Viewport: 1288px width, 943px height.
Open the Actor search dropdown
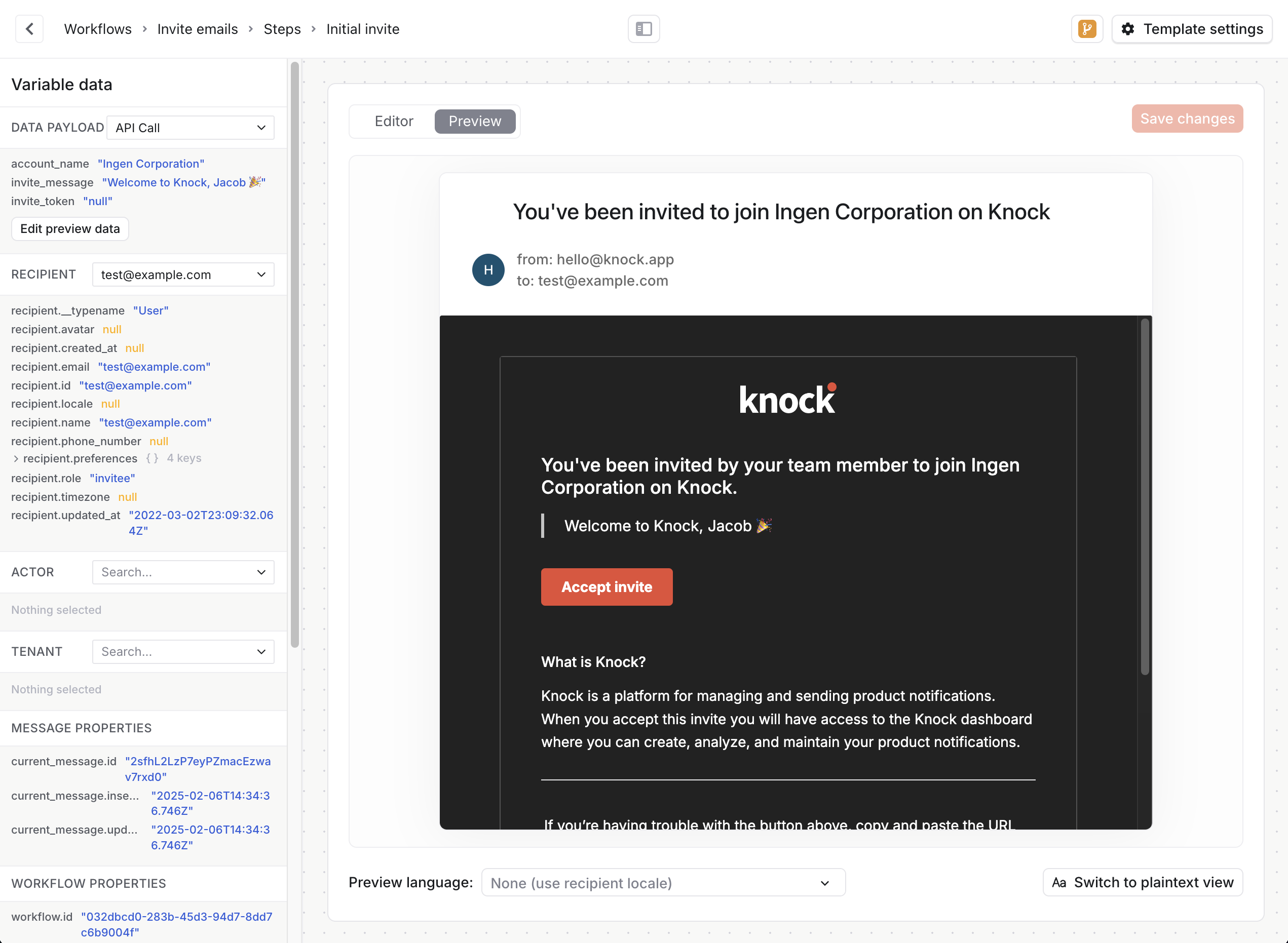pyautogui.click(x=183, y=572)
